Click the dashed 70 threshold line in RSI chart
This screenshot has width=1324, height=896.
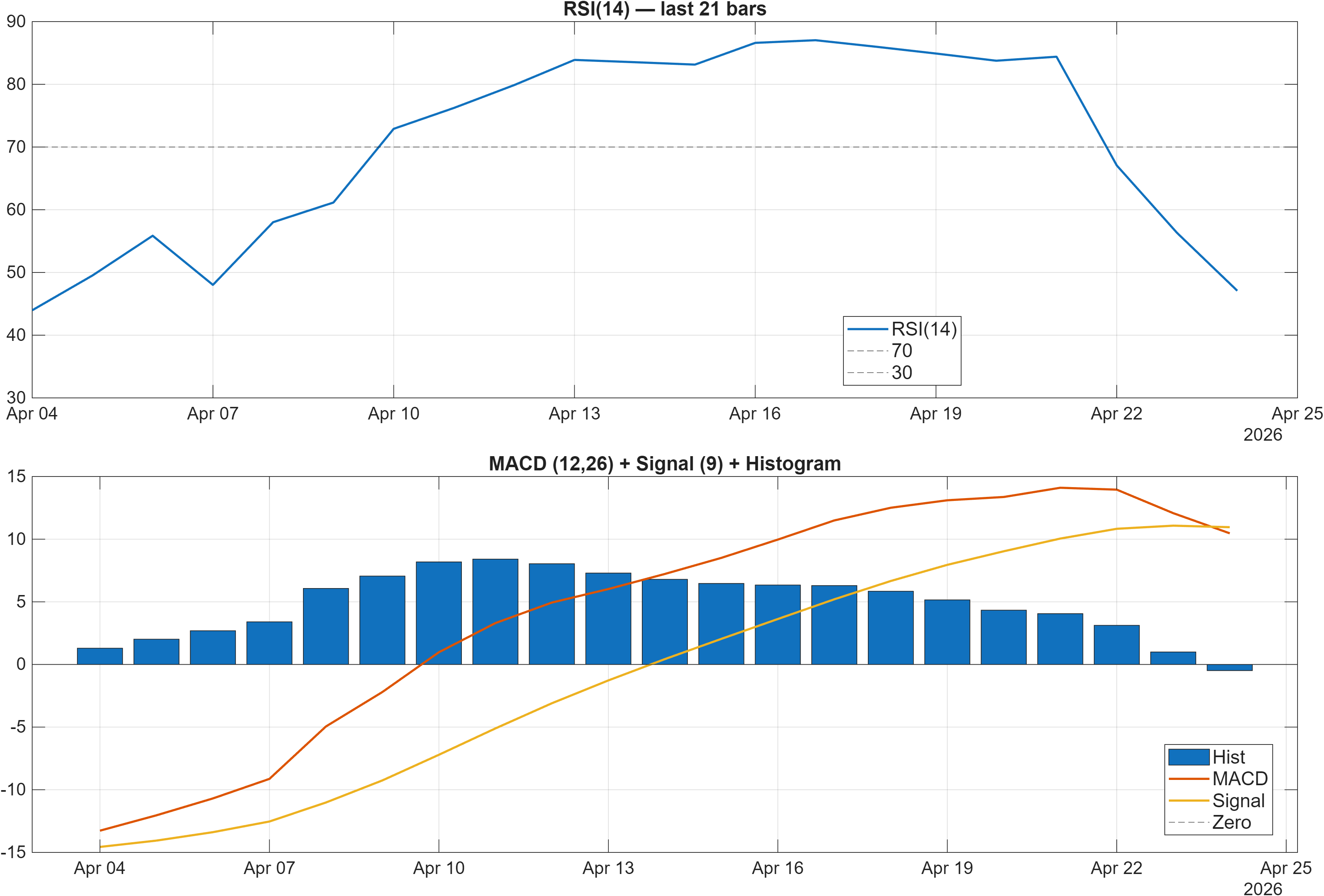(664, 147)
